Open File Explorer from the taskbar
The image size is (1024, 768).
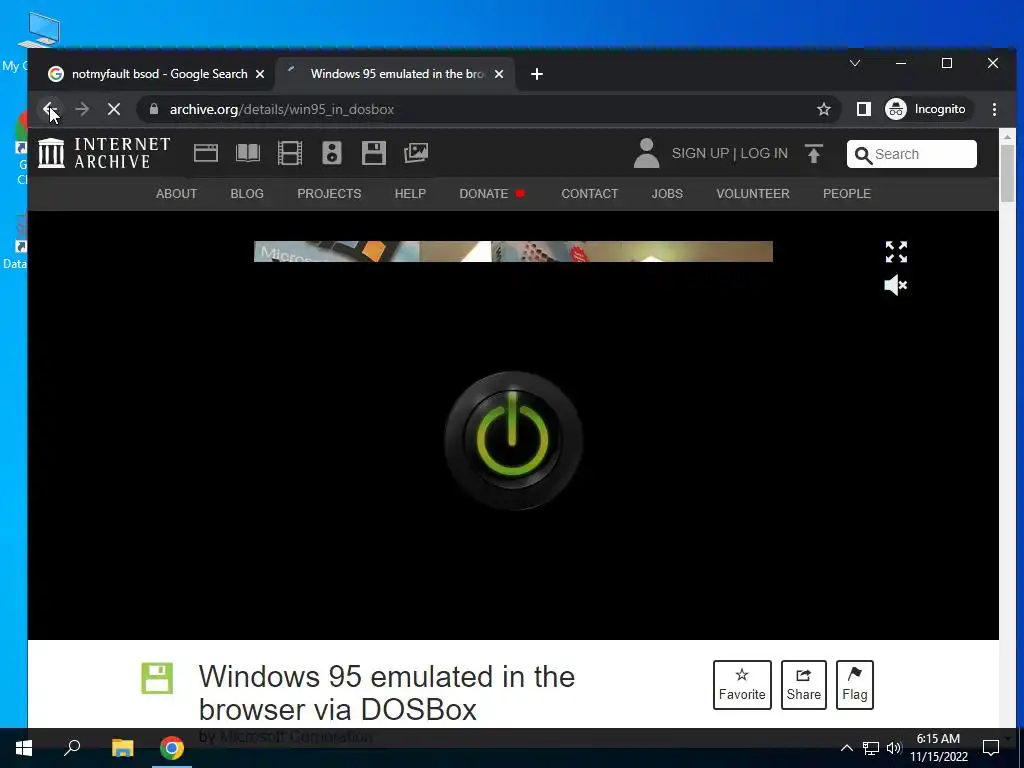click(x=122, y=748)
